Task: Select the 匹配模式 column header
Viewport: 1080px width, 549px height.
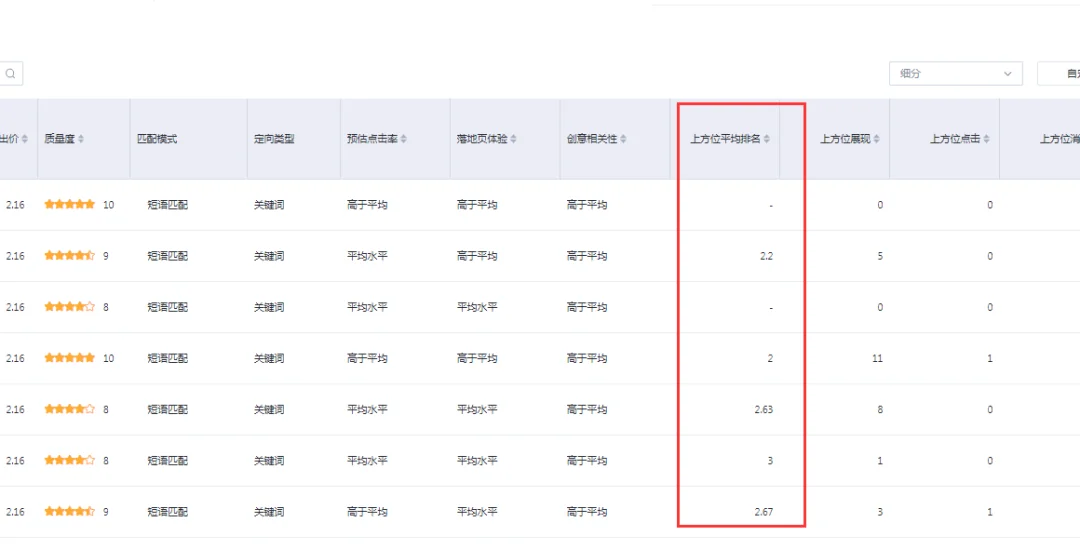Action: click(157, 139)
